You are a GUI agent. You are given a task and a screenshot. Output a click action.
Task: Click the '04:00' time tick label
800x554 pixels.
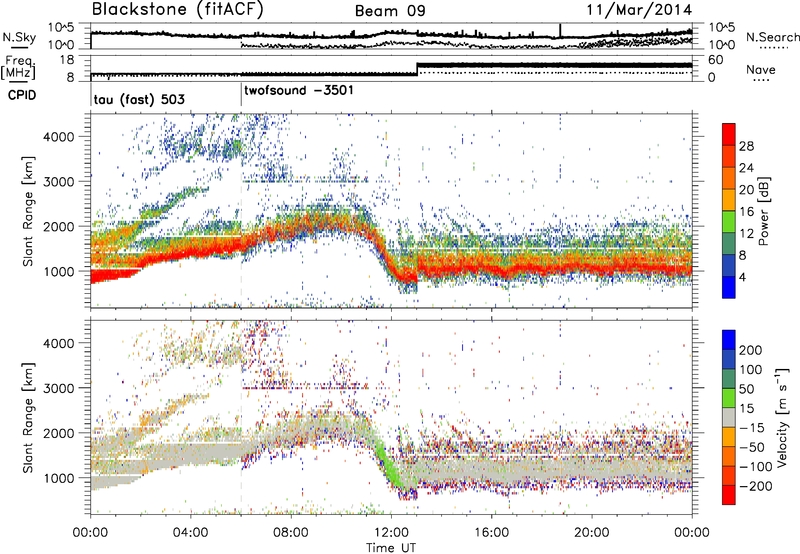[191, 533]
